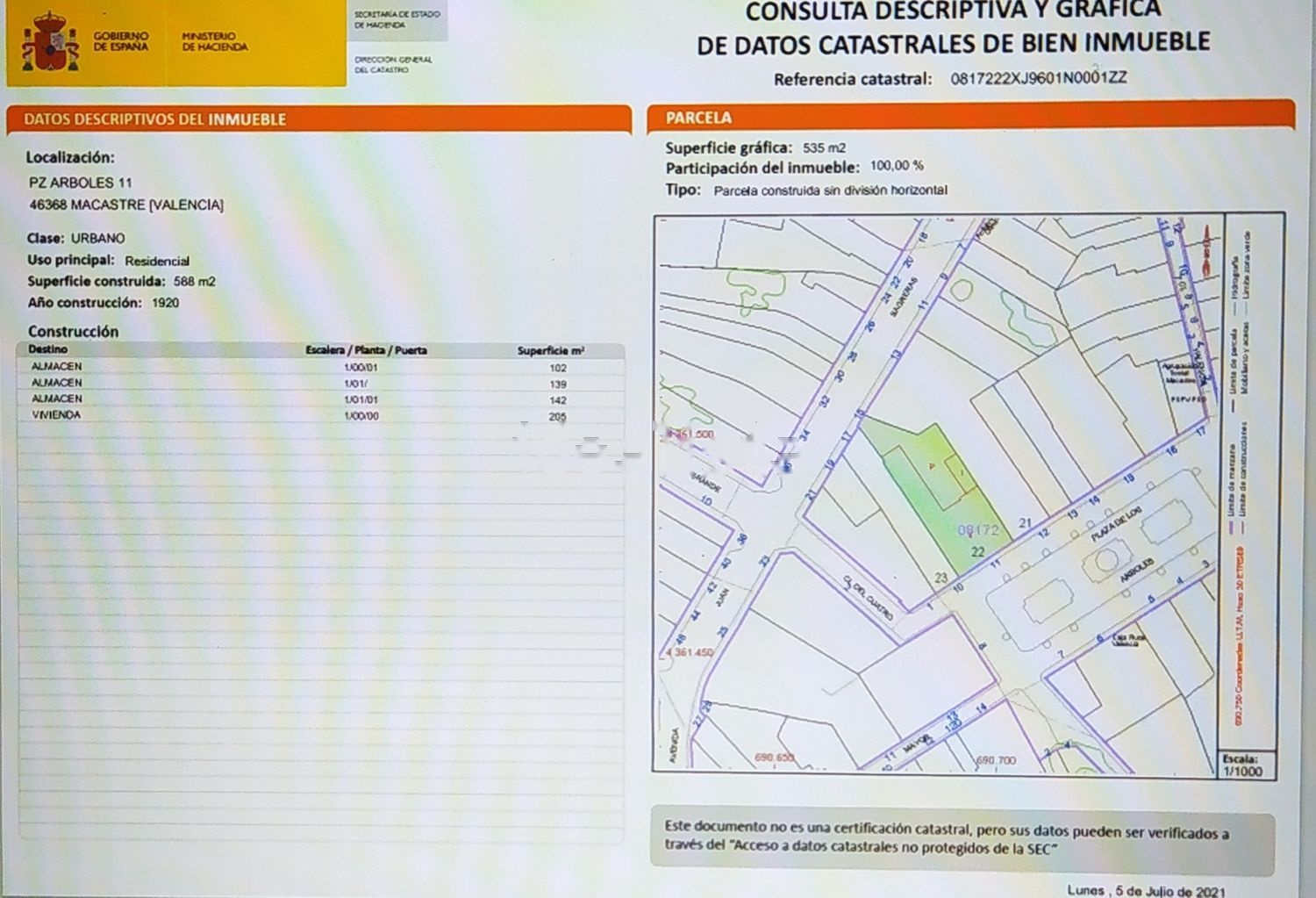Screen dimensions: 1316x898
Task: Click the Ministerio de Hacienda logo text
Action: click(214, 42)
